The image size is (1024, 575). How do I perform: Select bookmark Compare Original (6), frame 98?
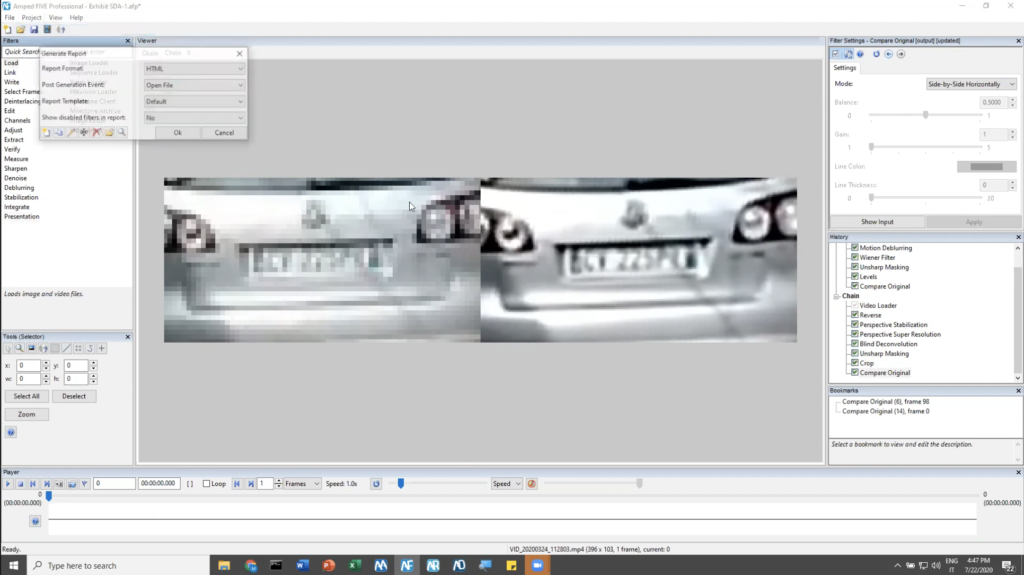(886, 402)
